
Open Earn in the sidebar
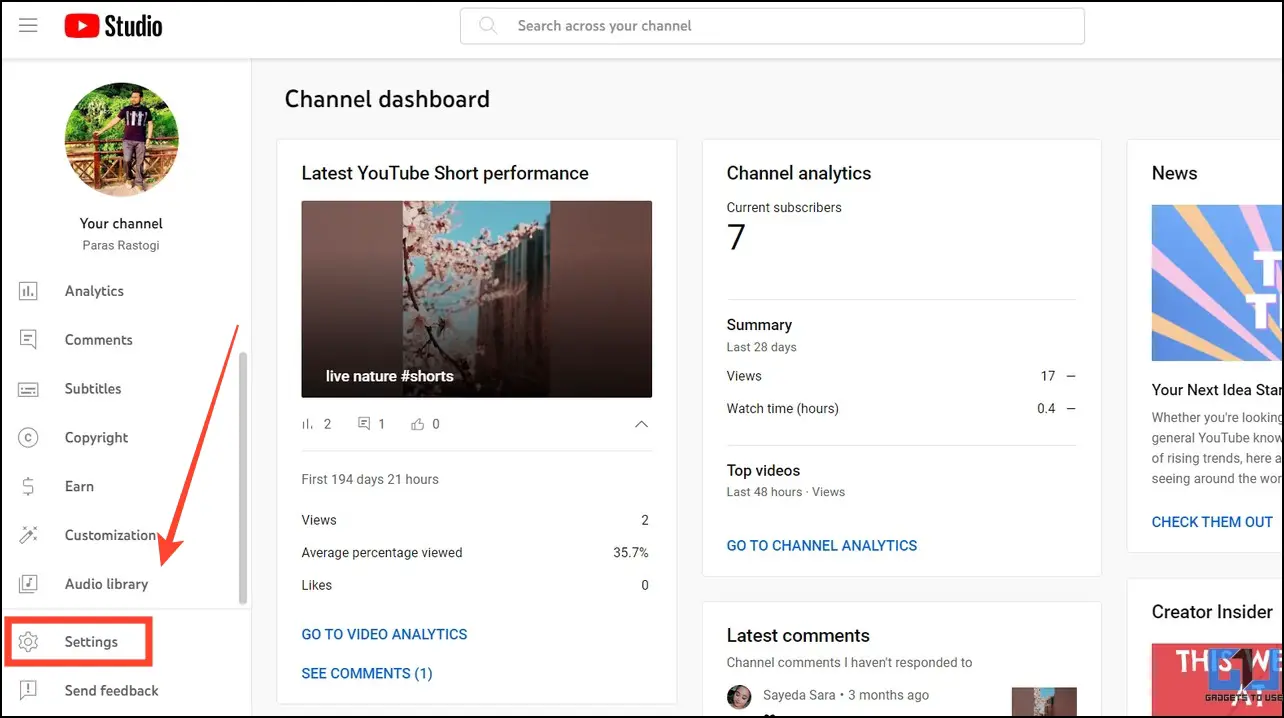click(x=79, y=487)
